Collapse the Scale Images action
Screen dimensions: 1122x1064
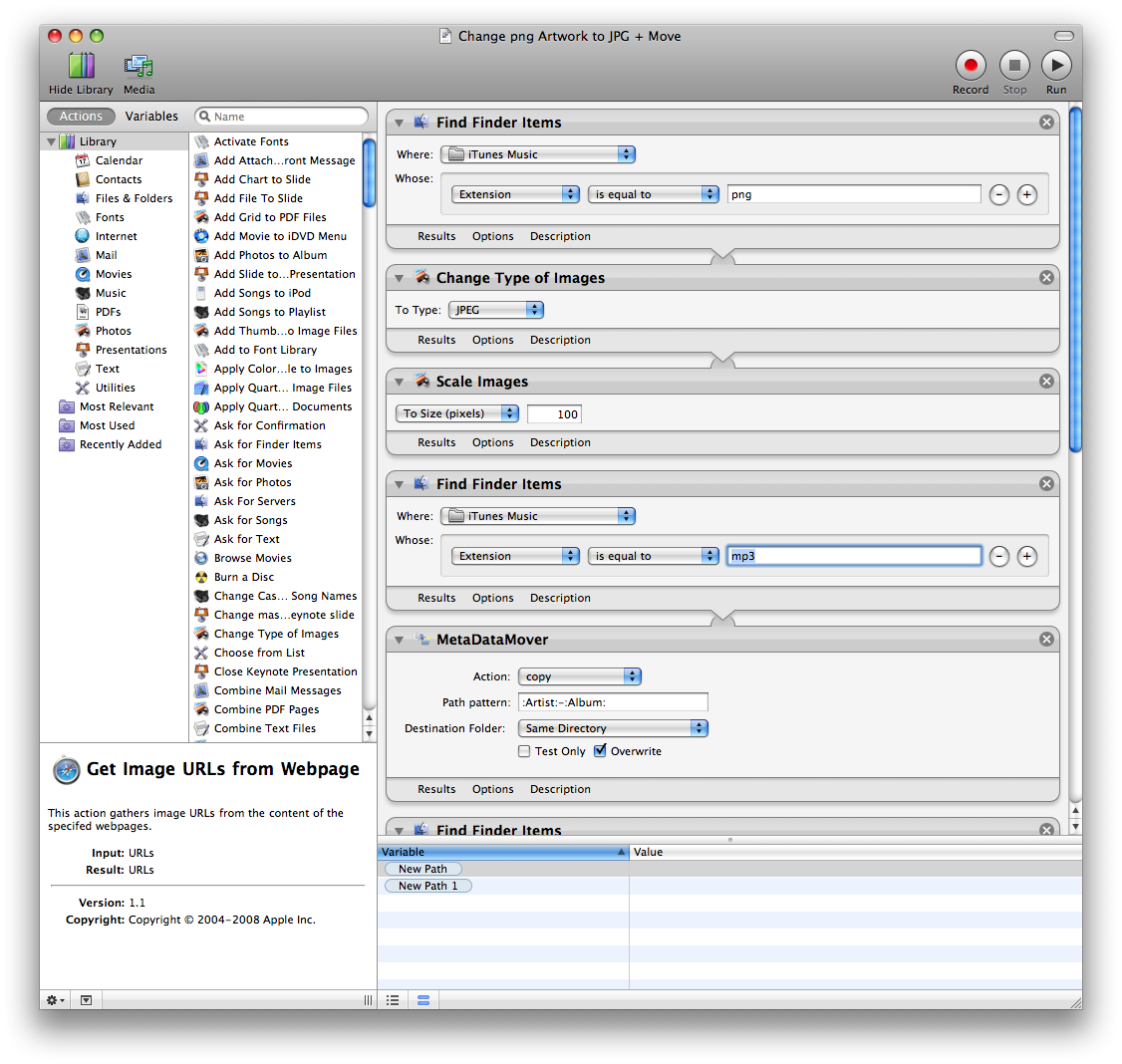[400, 382]
